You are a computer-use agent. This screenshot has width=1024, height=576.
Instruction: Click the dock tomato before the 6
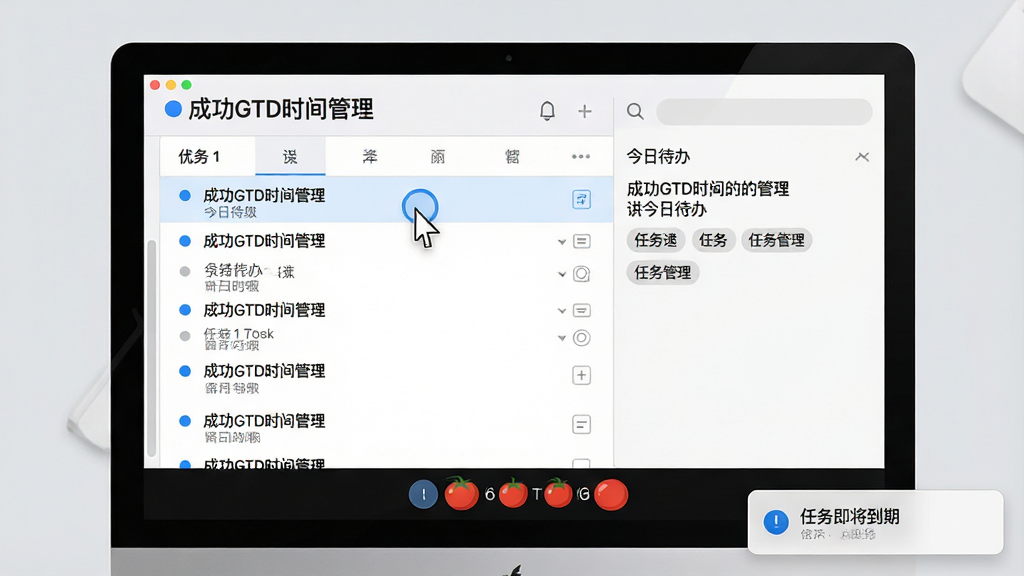pyautogui.click(x=461, y=493)
